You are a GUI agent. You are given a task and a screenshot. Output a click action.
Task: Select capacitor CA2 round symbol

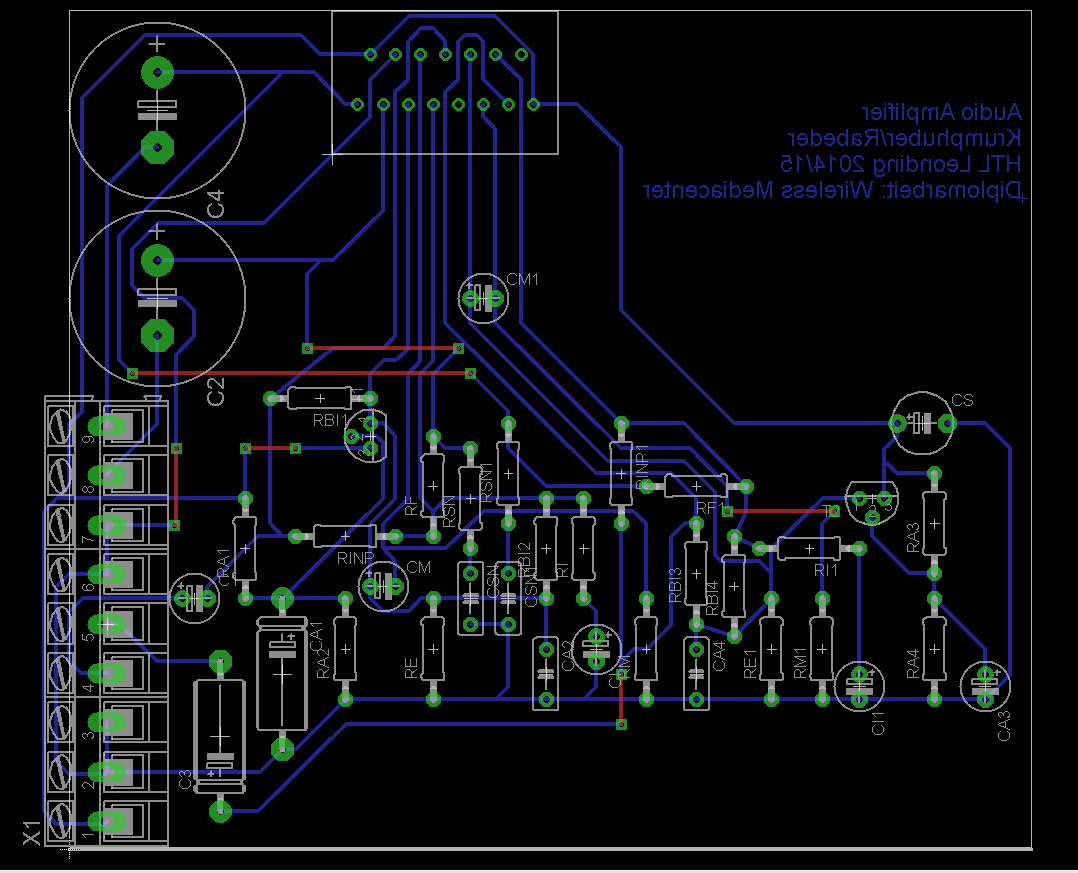(x=596, y=649)
